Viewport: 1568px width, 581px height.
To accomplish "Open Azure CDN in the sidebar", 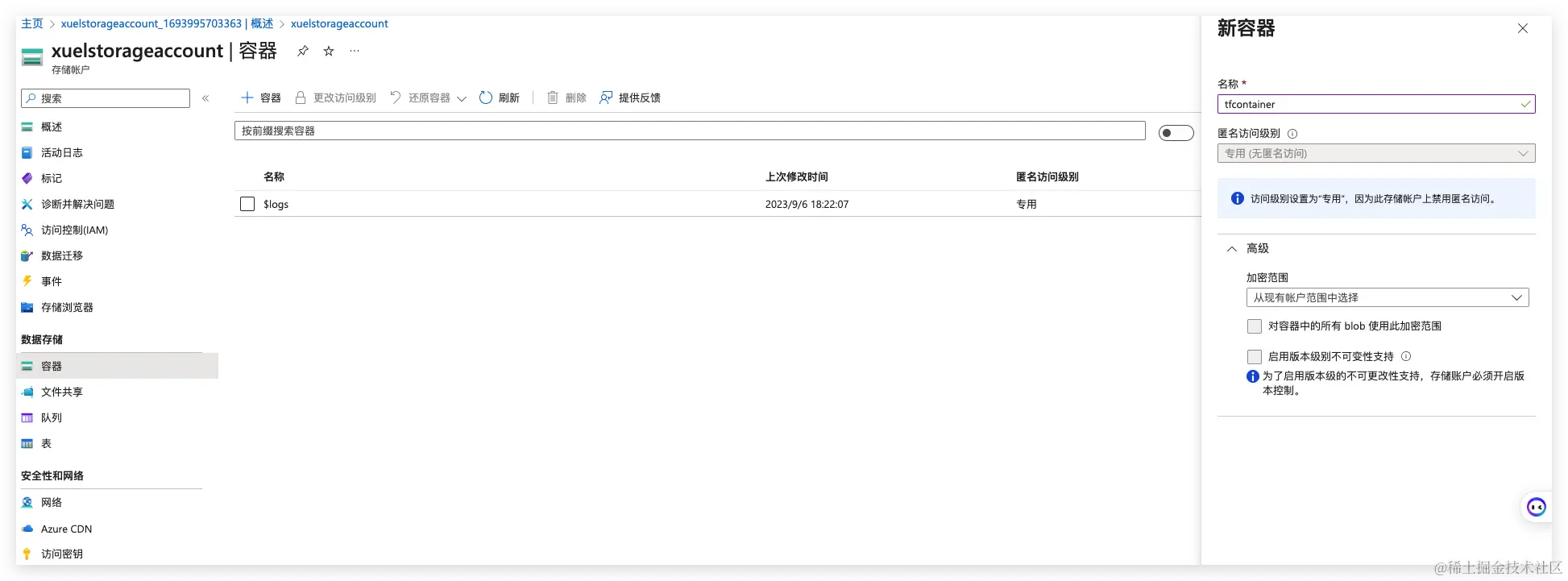I will pos(66,529).
